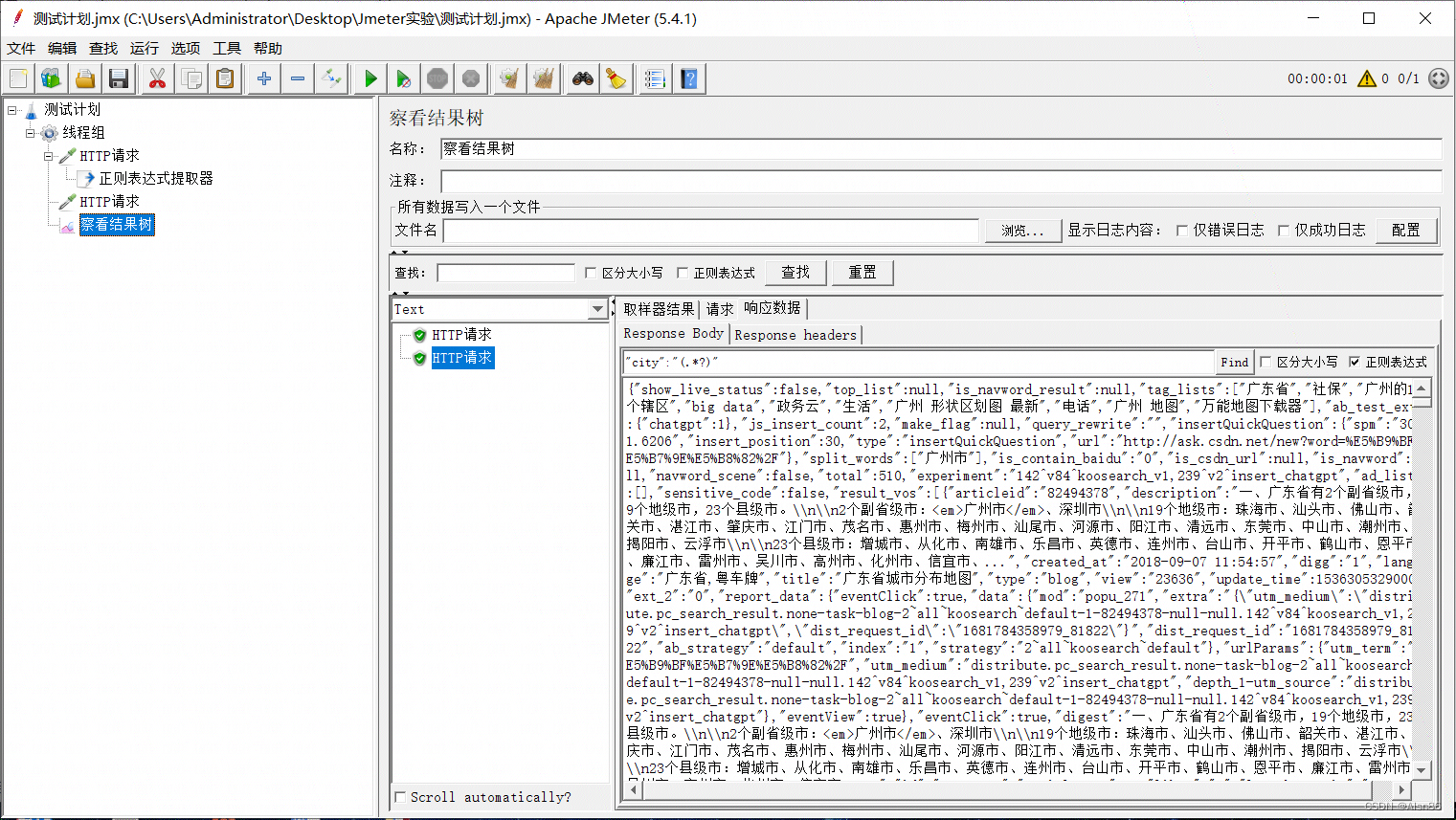Switch to 请求 tab
Viewport: 1456px width, 820px height.
[x=720, y=309]
